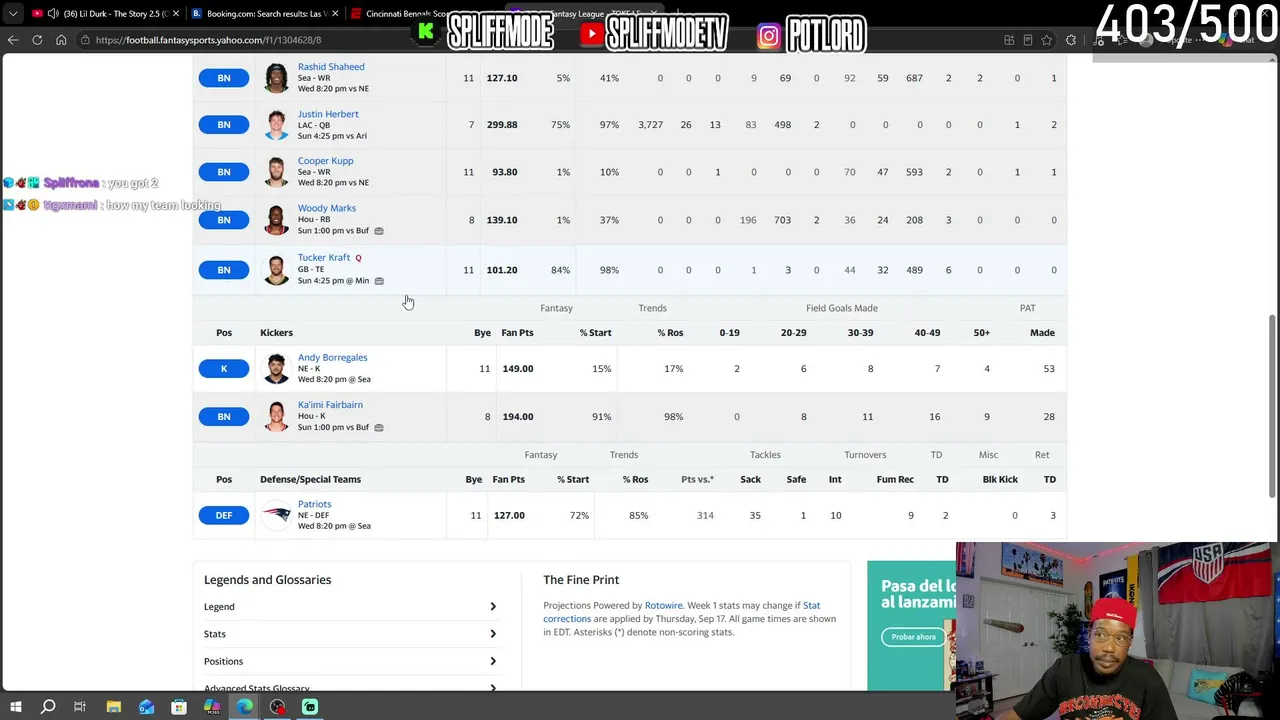Click the K slot button for Andy Borregales

[x=224, y=369]
